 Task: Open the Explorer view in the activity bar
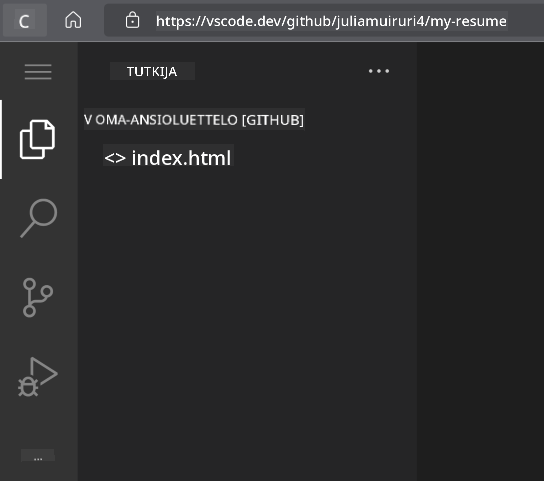[37, 139]
